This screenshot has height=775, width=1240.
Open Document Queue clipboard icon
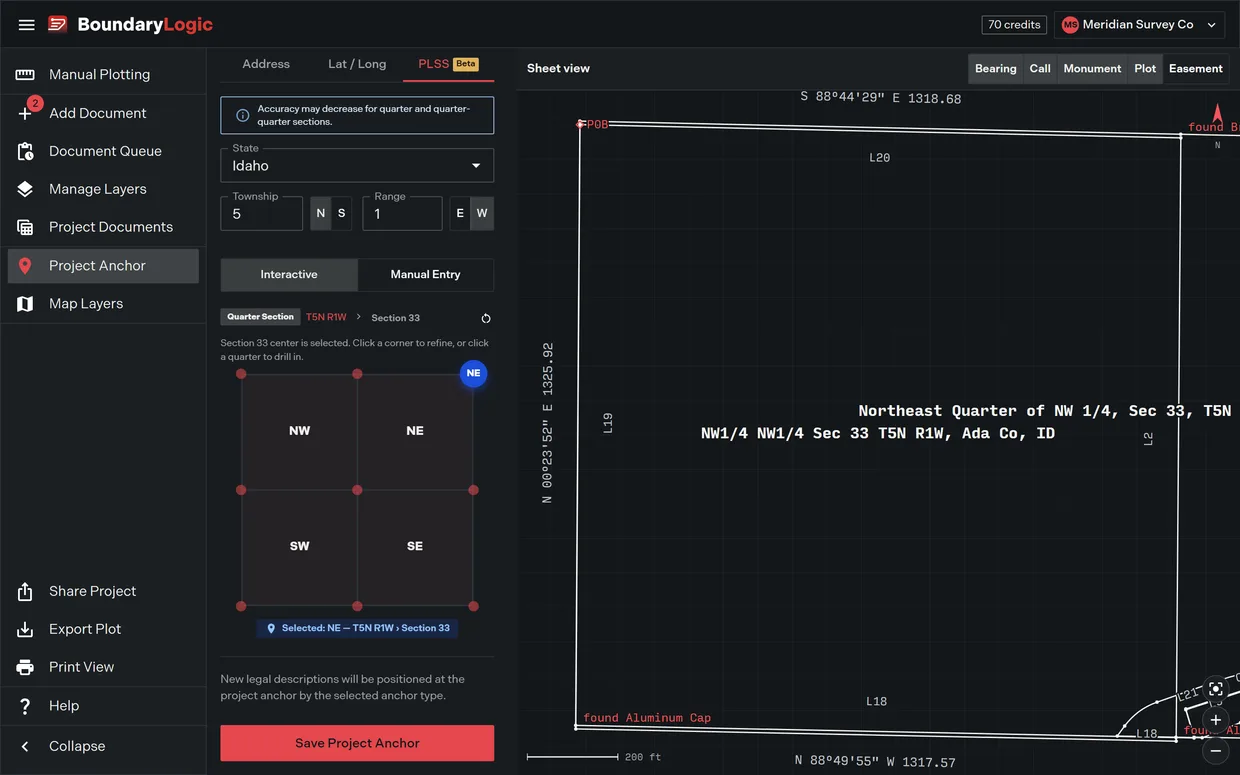pos(25,151)
